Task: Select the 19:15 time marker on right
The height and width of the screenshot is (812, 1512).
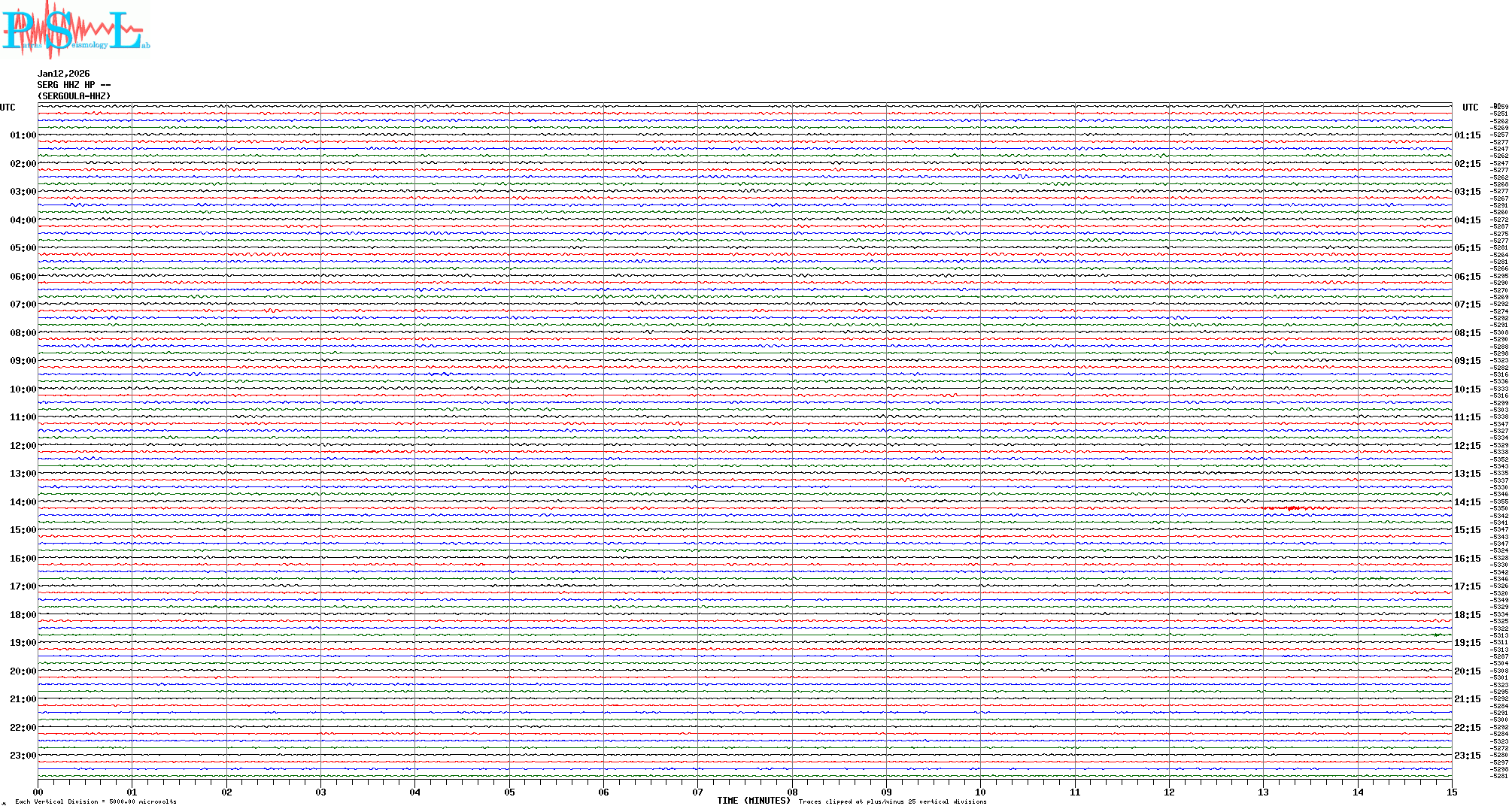Action: click(x=1467, y=643)
